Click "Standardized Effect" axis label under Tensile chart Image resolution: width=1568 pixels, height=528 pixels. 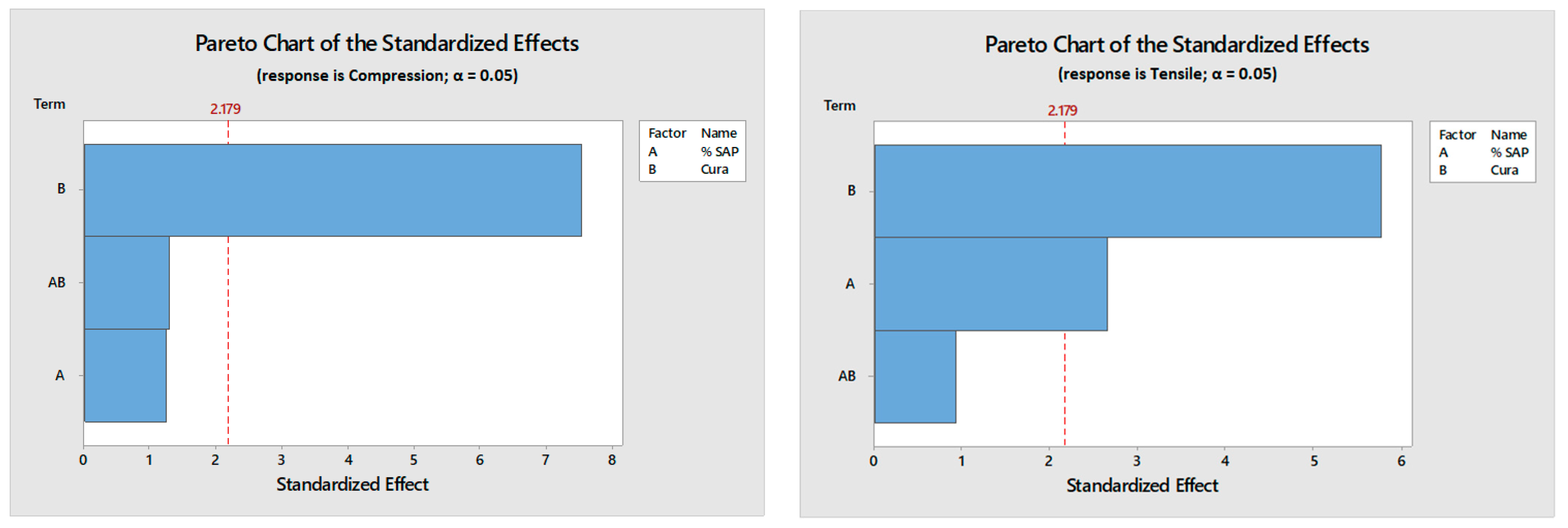(x=1142, y=486)
